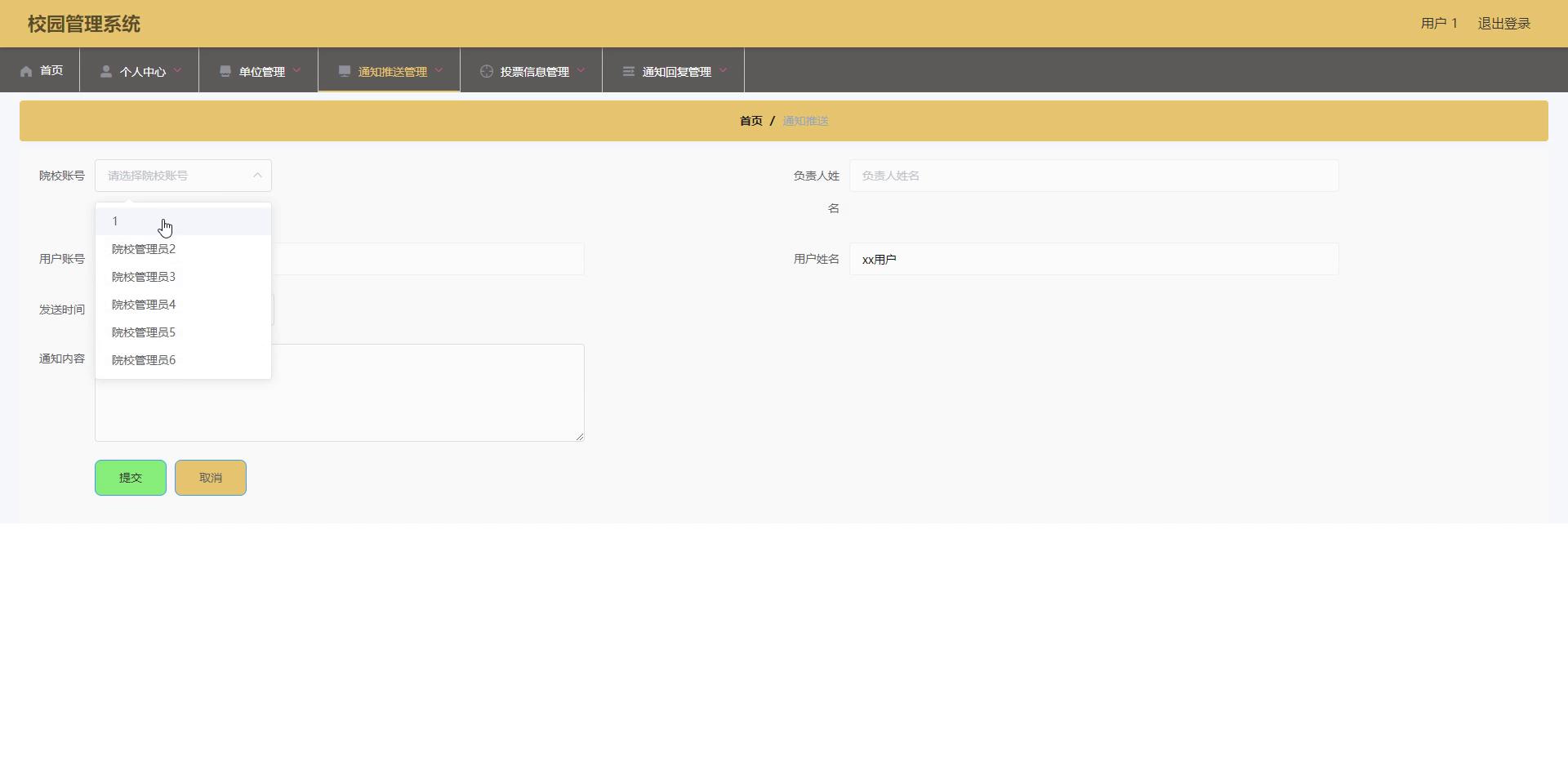Viewport: 1568px width, 784px height.
Task: Click the circular icon beside 投票信息管理
Action: (487, 71)
